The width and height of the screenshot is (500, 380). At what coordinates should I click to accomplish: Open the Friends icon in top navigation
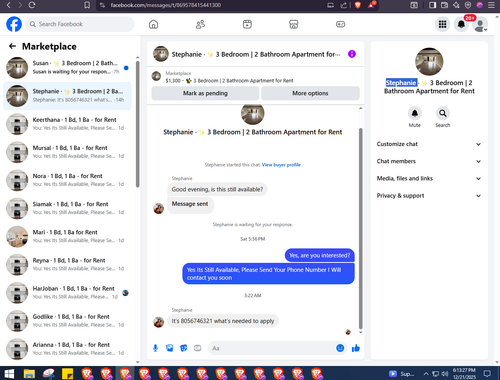tap(200, 24)
